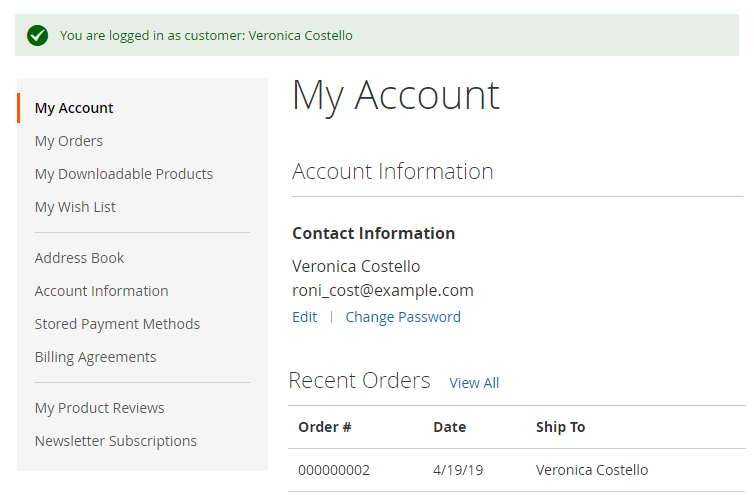Open My Orders in sidebar
Image resolution: width=754 pixels, height=500 pixels.
point(69,141)
